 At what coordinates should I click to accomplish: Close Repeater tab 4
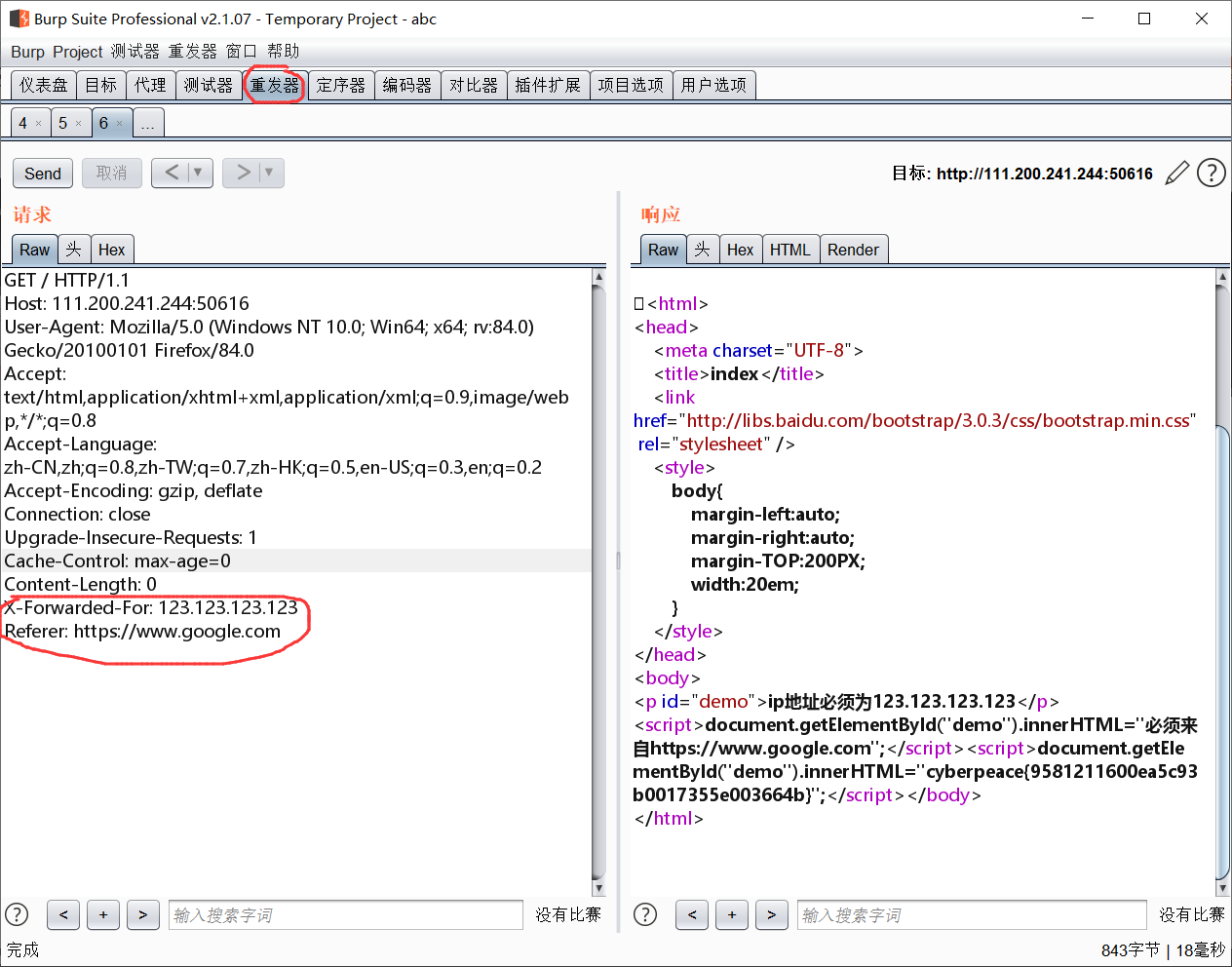point(38,124)
